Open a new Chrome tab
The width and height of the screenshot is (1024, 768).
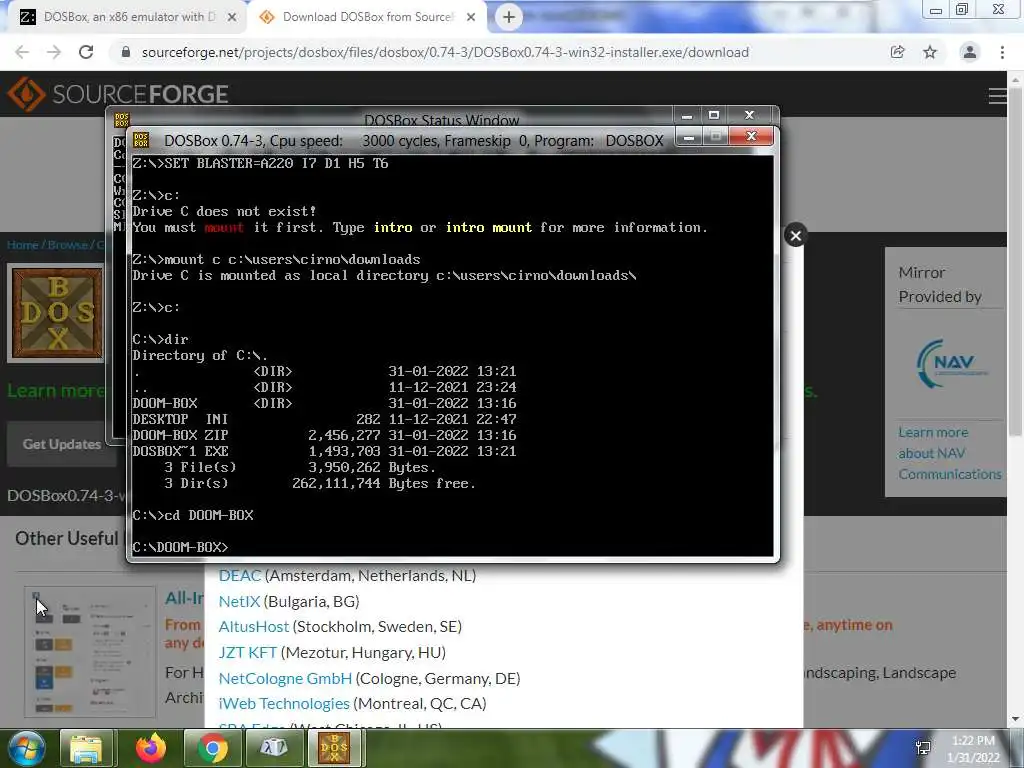click(509, 17)
